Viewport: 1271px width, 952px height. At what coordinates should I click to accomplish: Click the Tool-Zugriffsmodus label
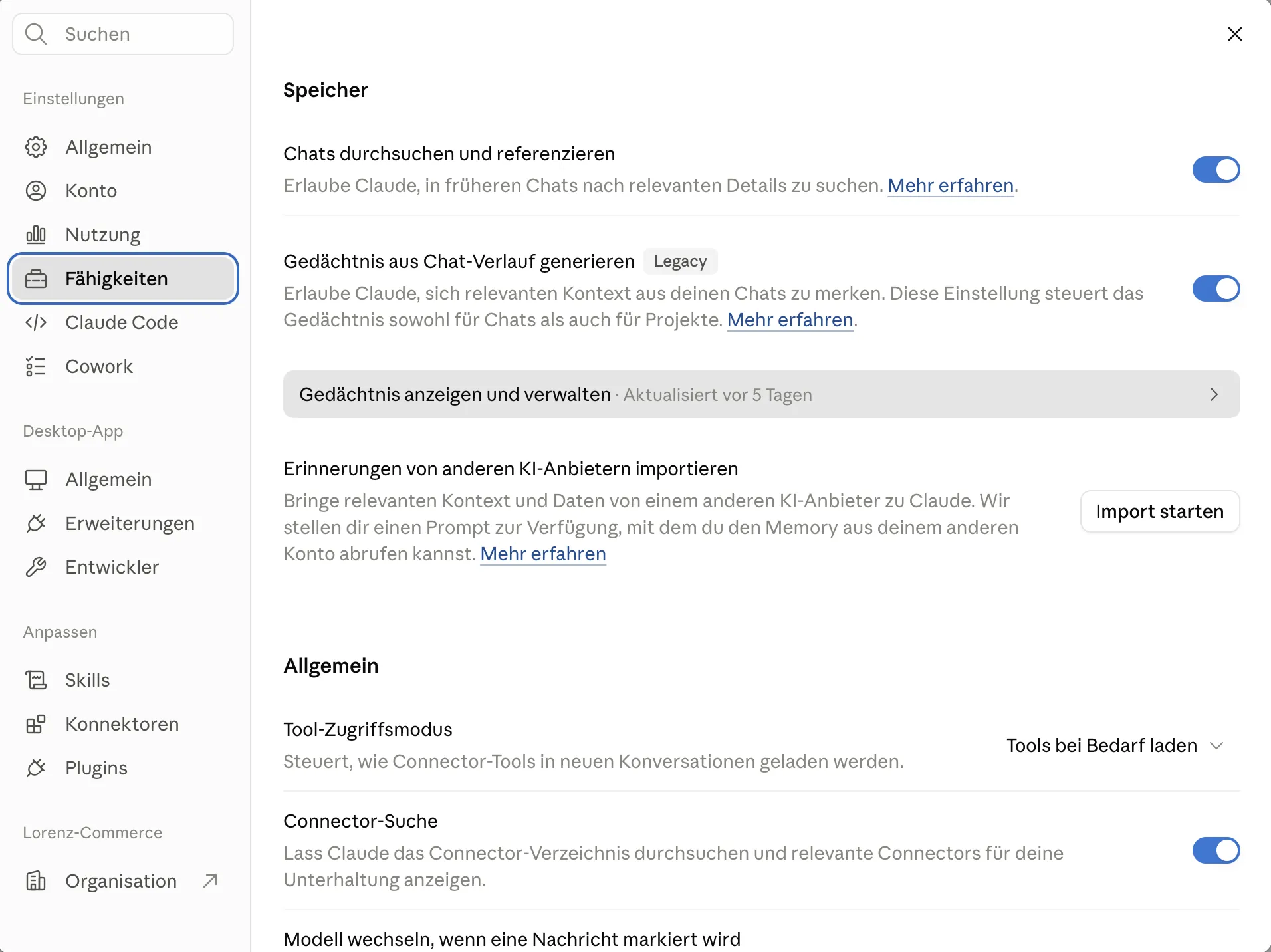click(368, 729)
